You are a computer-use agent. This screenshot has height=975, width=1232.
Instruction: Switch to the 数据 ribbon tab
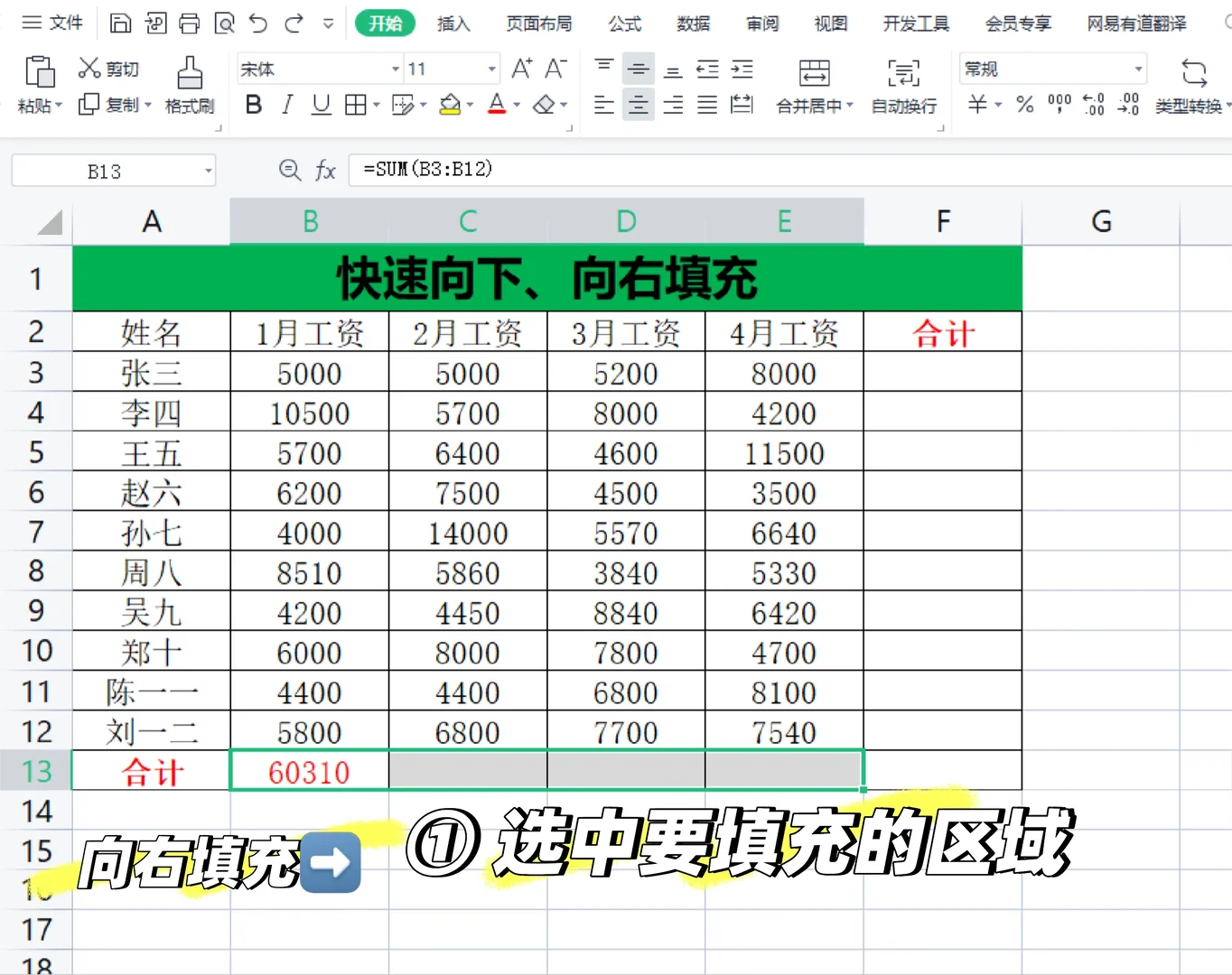pyautogui.click(x=693, y=24)
